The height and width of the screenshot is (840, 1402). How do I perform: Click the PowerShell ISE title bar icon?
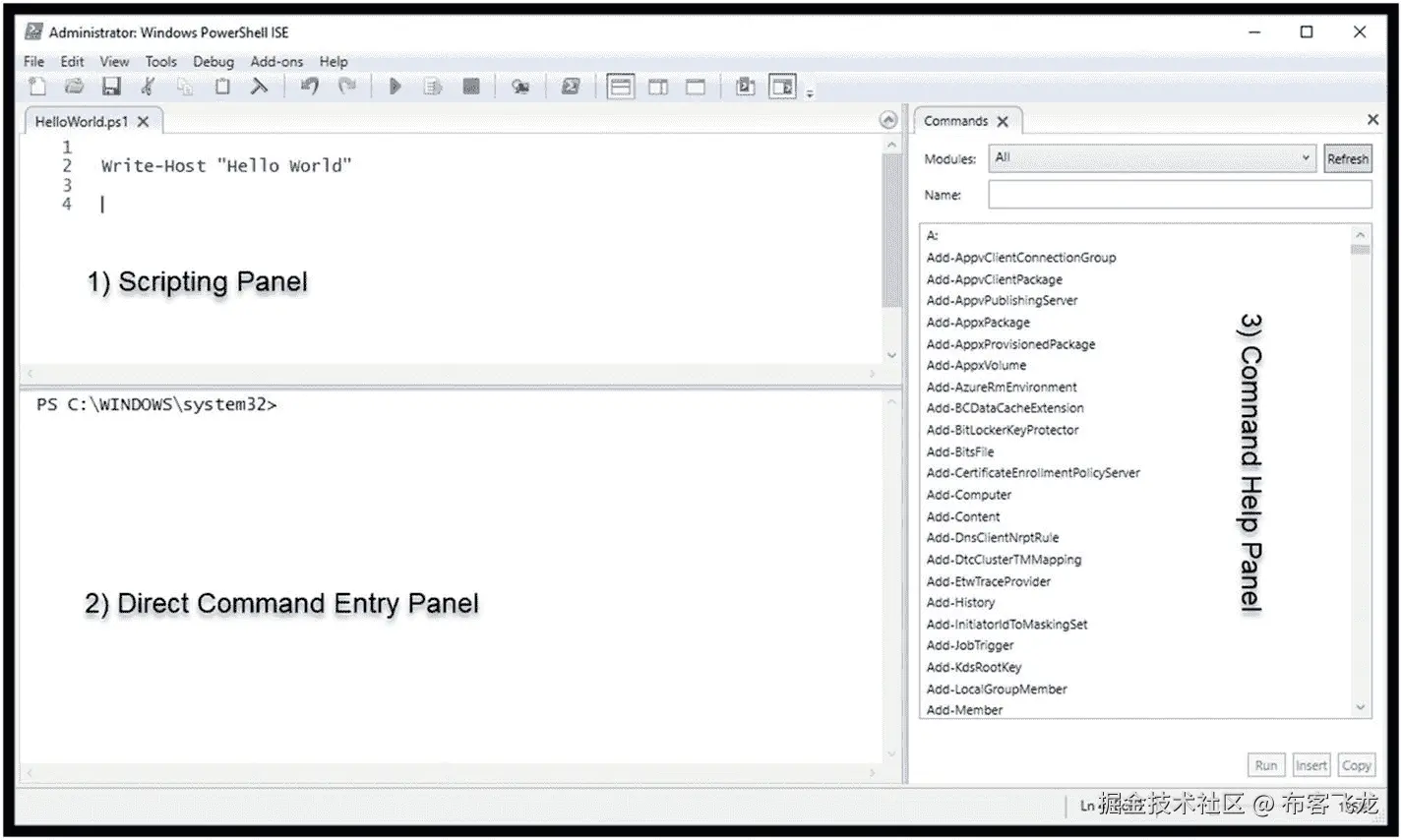(x=34, y=32)
